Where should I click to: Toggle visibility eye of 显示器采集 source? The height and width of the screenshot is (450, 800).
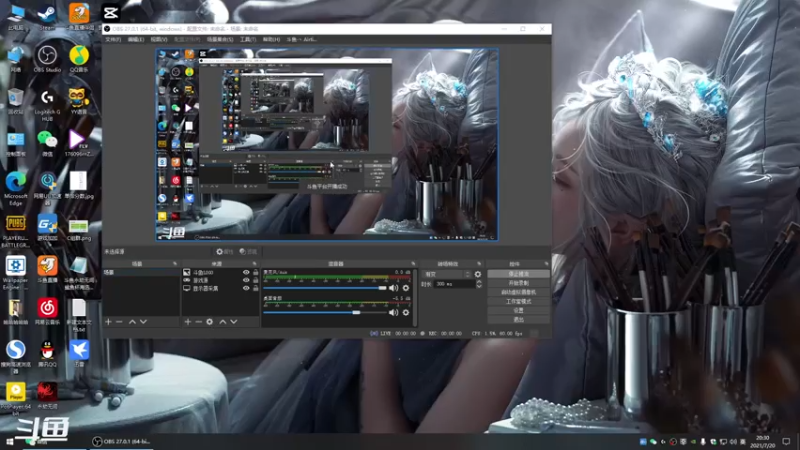coord(246,288)
